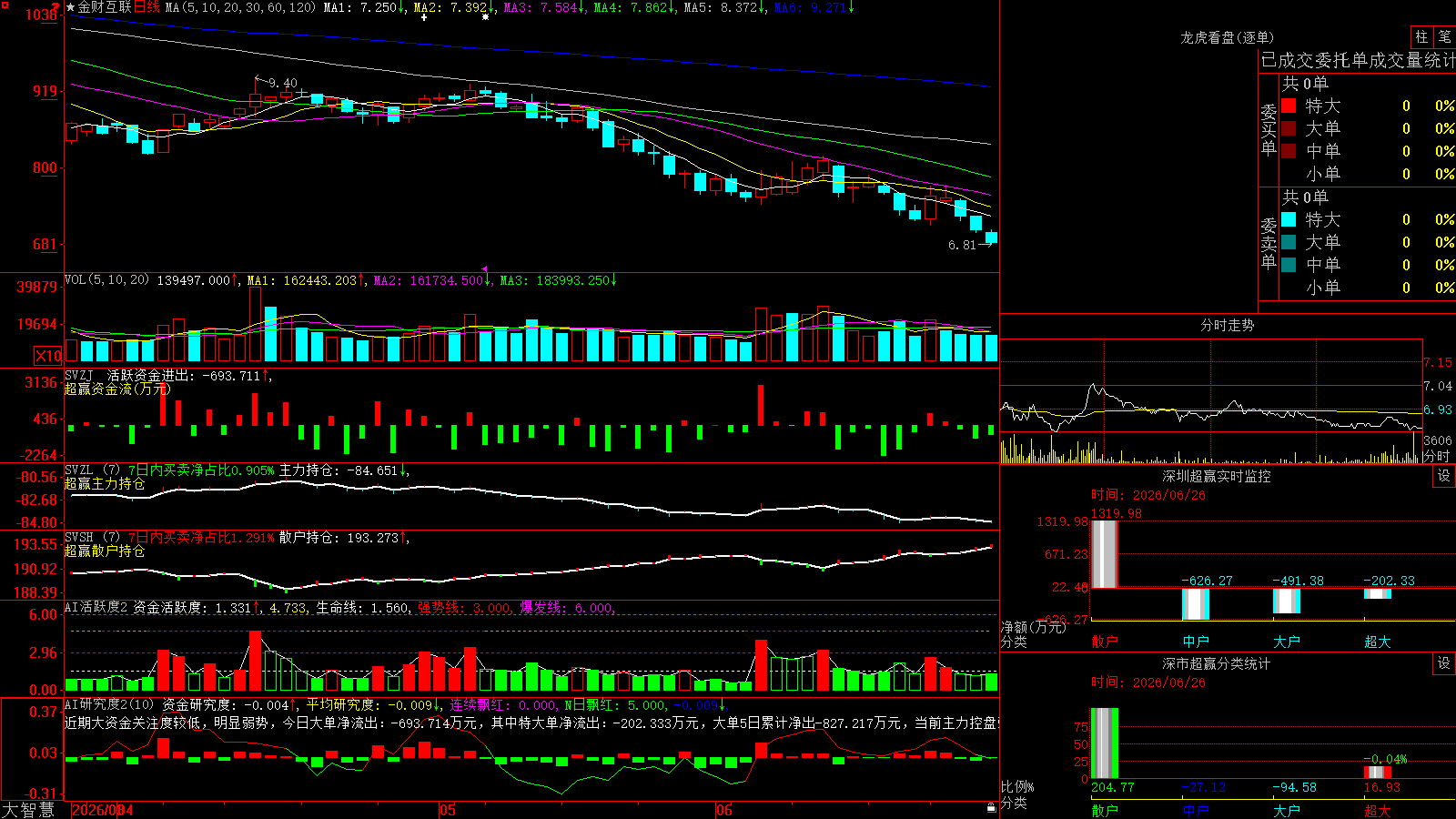Click the SVSH (7) indicator label

(x=93, y=537)
